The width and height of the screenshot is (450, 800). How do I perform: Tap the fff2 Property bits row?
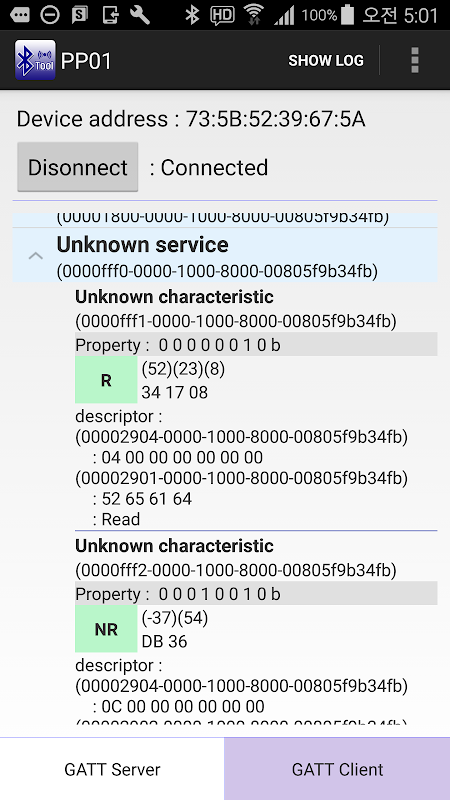click(256, 594)
